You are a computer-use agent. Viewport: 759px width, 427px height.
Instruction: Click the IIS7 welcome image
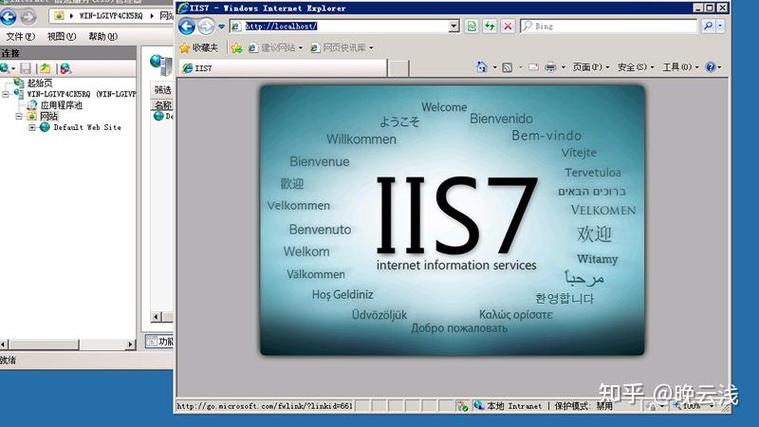click(x=452, y=220)
